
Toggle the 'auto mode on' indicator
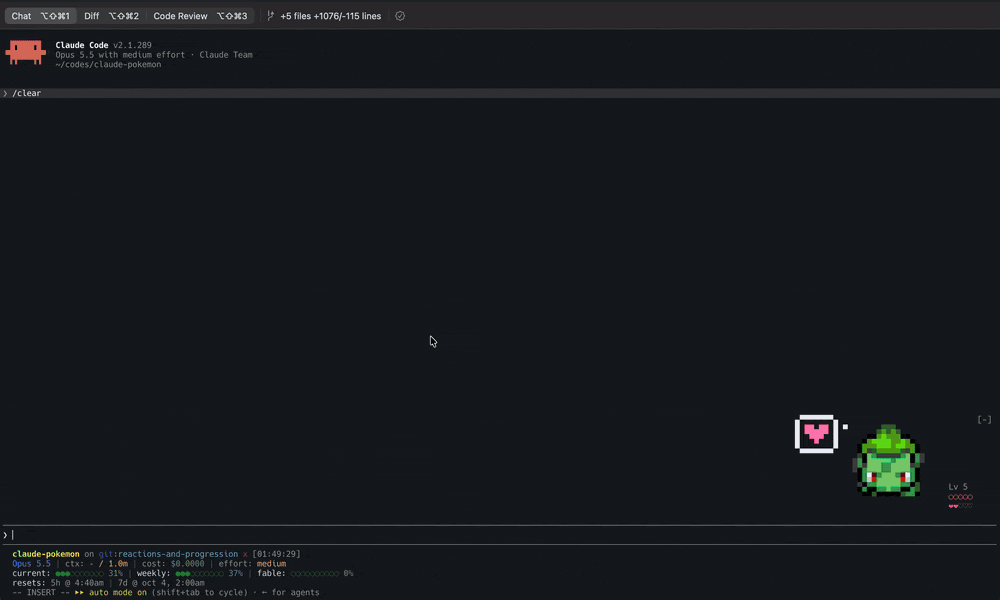tap(117, 592)
